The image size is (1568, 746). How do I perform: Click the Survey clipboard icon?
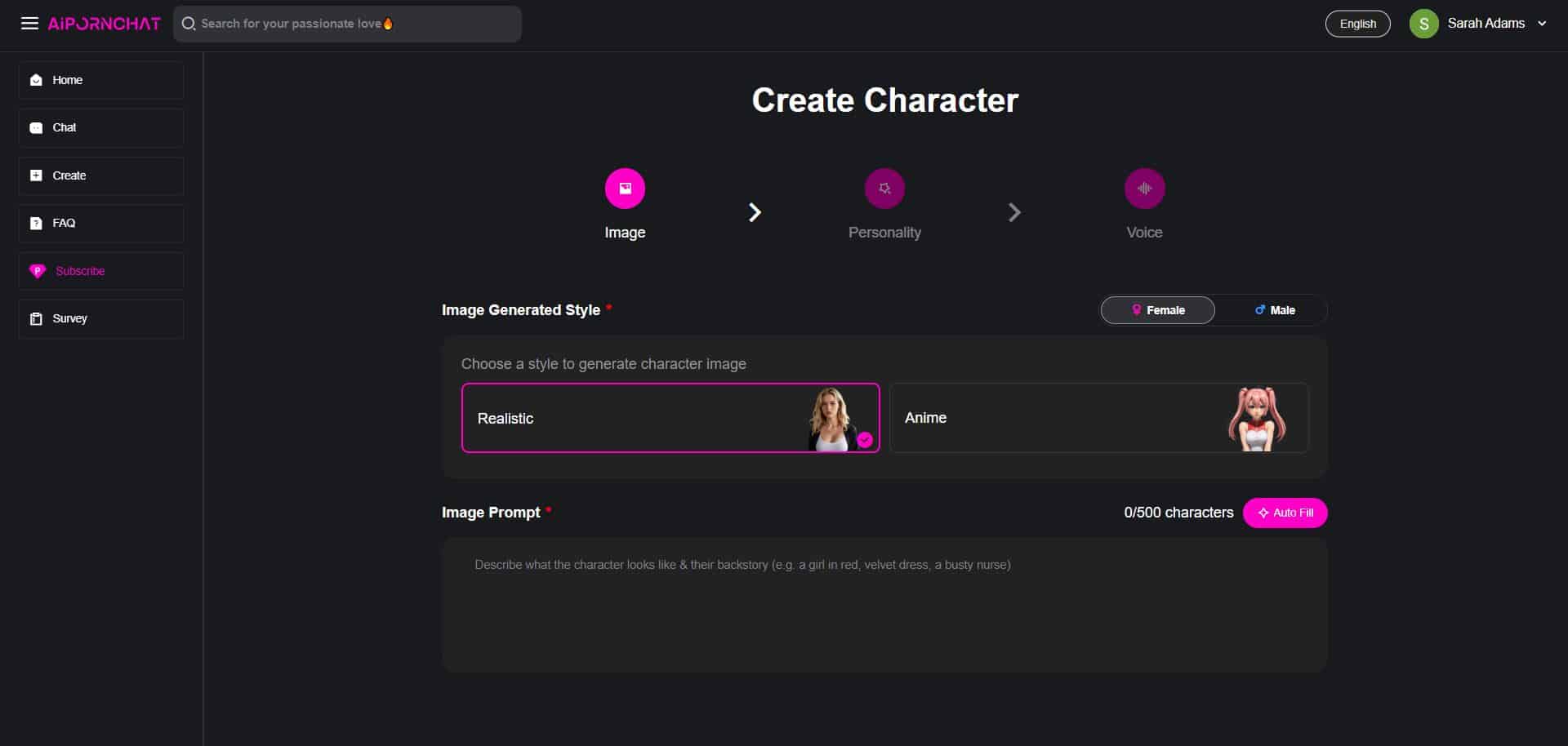coord(36,318)
